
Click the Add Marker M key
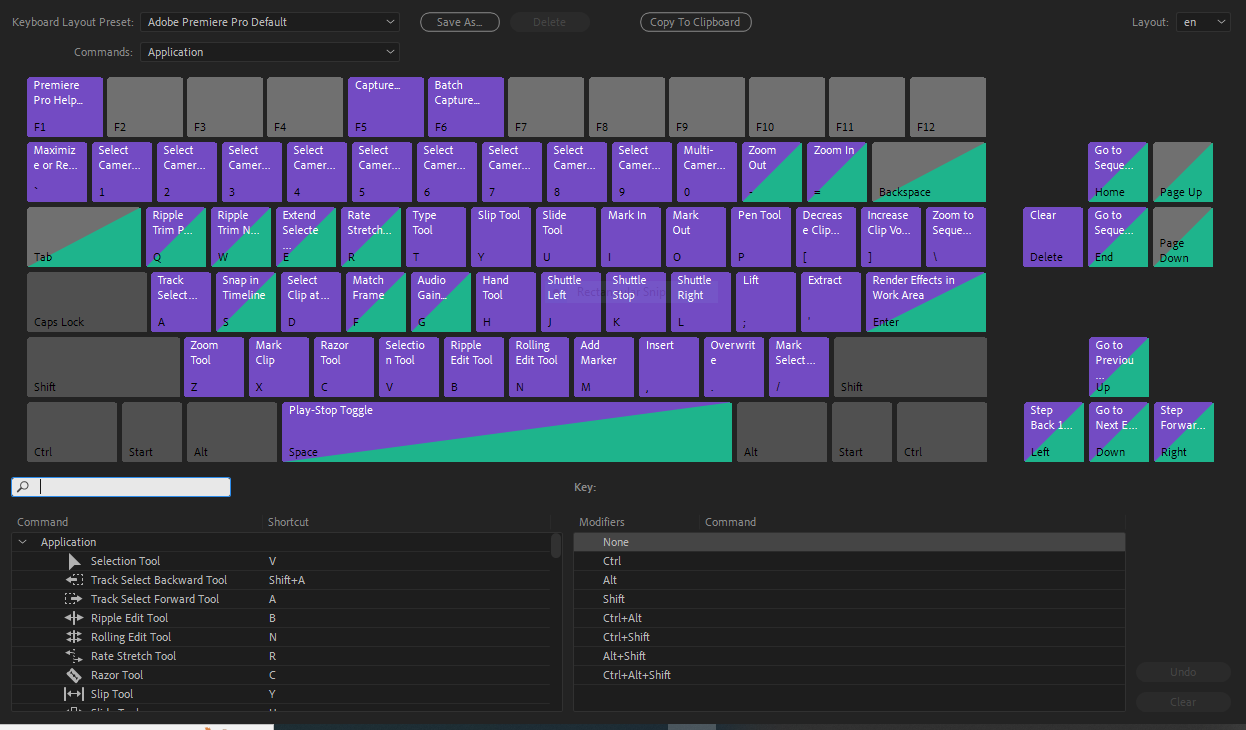pos(604,367)
